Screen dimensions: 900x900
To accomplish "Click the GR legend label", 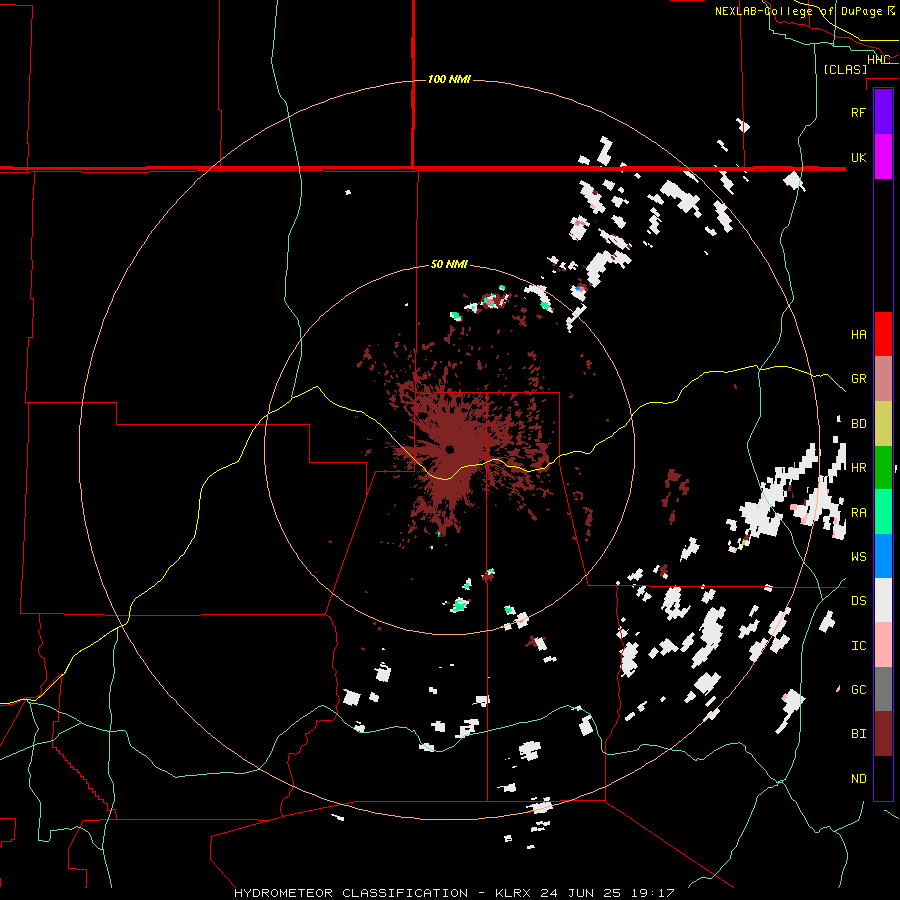I will tap(859, 379).
